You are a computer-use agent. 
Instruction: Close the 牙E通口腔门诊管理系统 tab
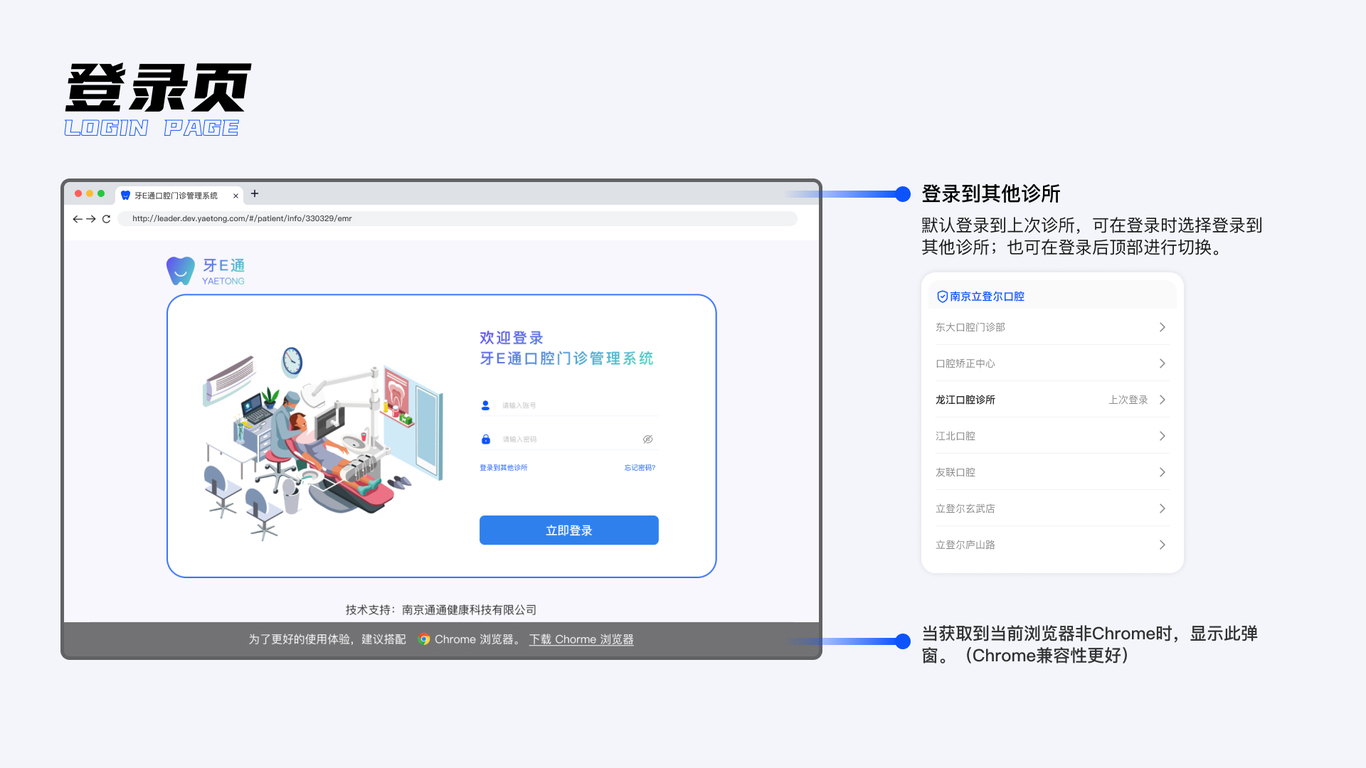(x=236, y=196)
